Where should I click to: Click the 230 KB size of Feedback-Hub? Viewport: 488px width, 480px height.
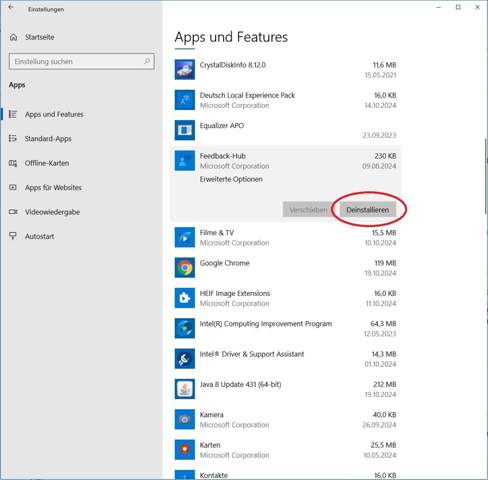385,156
